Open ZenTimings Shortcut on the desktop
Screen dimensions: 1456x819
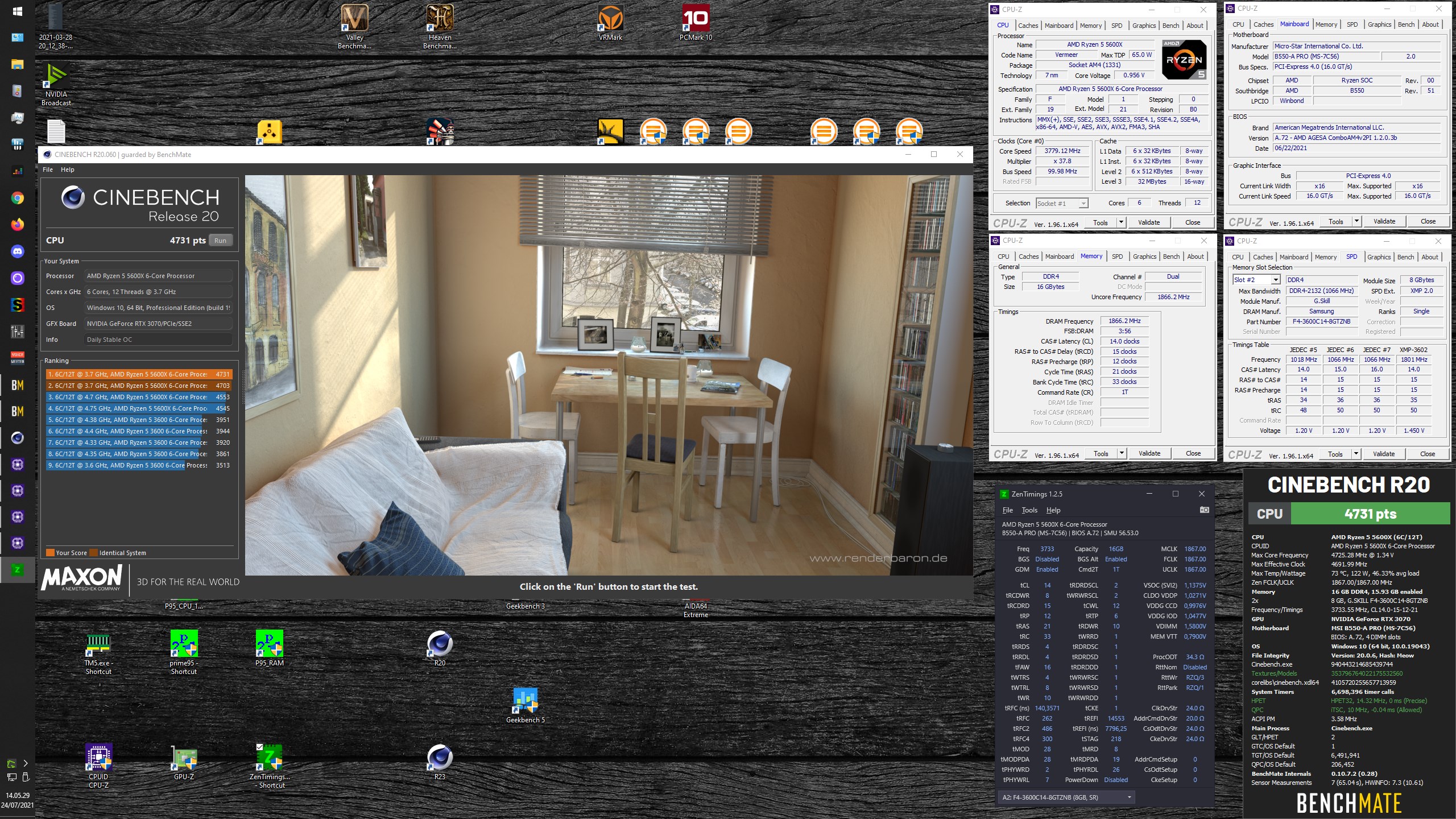(269, 766)
